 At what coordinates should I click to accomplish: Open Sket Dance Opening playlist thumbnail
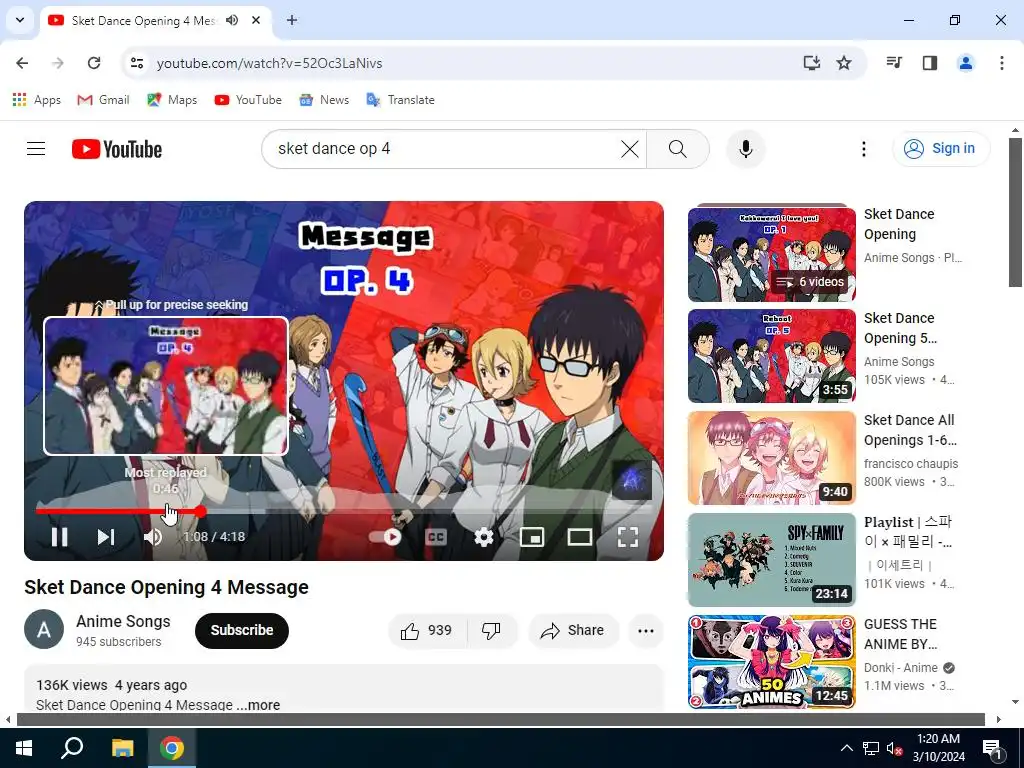click(772, 253)
